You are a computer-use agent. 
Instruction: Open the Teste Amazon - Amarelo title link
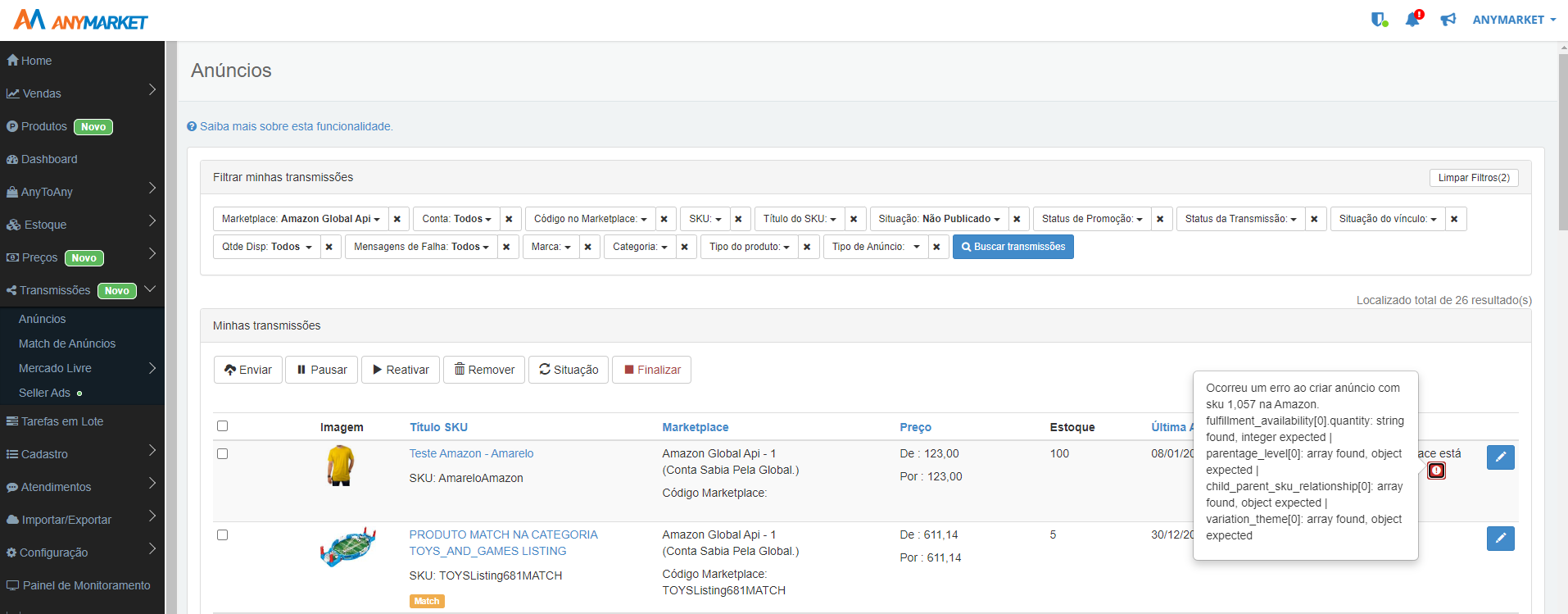[x=471, y=453]
